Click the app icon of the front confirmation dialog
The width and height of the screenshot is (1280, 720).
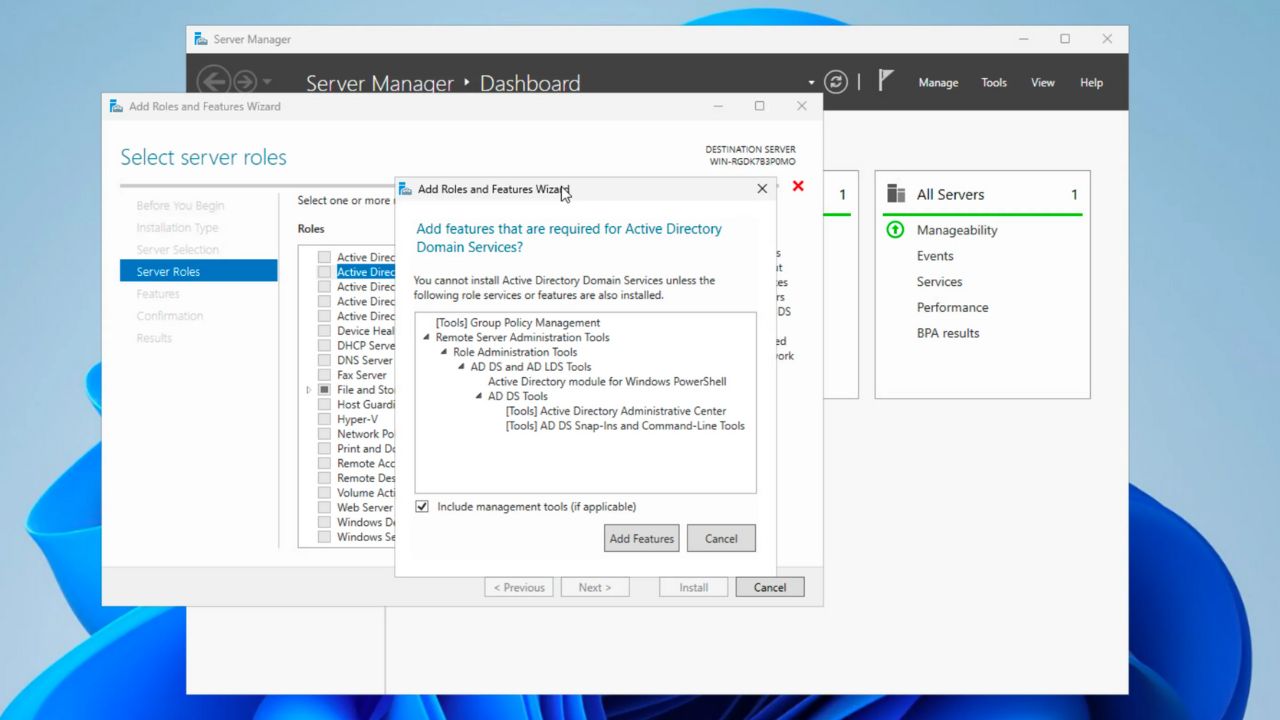pyautogui.click(x=405, y=189)
